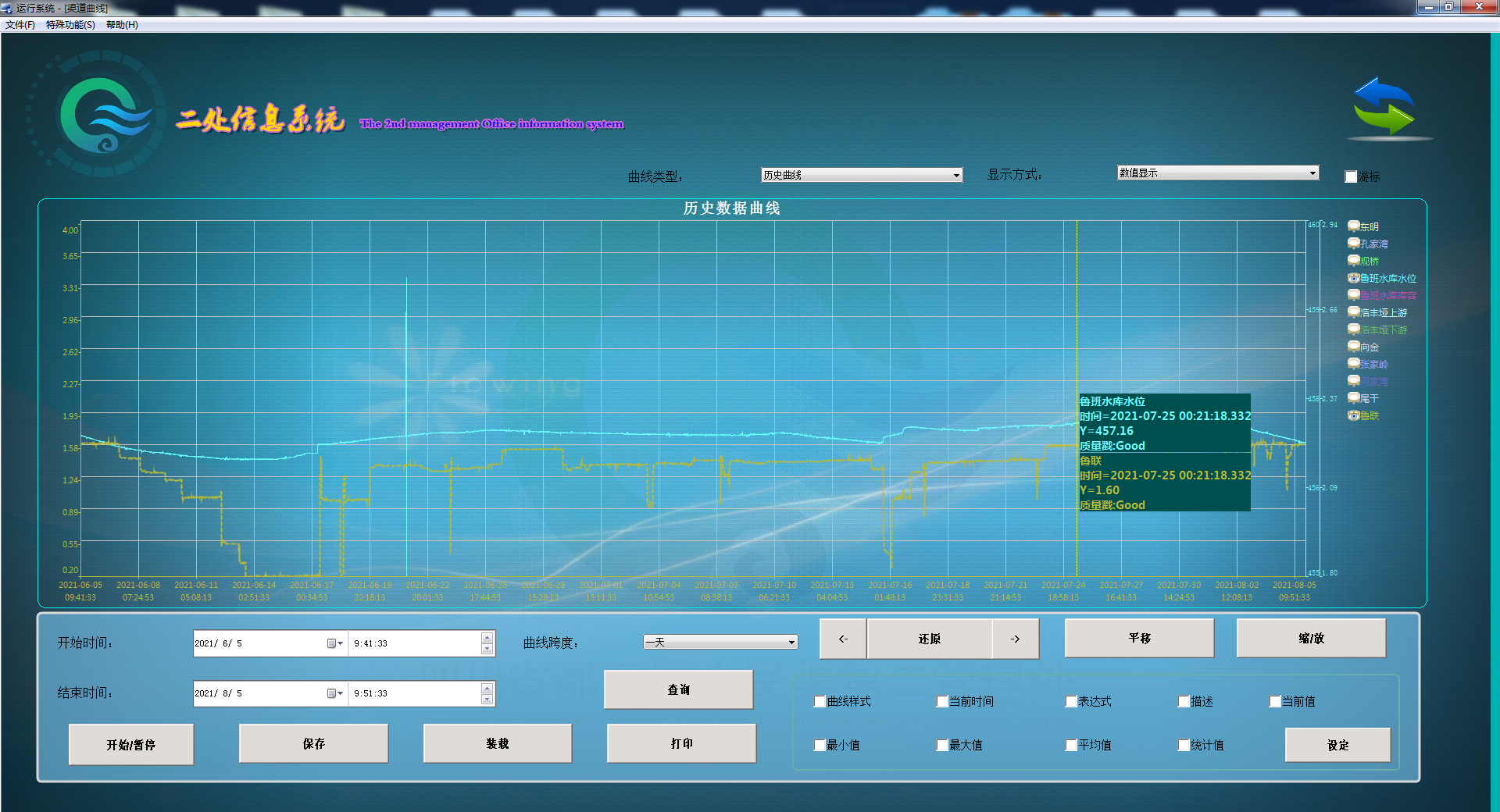Check the 最大值 checkbox
This screenshot has width=1500, height=812.
tap(942, 746)
